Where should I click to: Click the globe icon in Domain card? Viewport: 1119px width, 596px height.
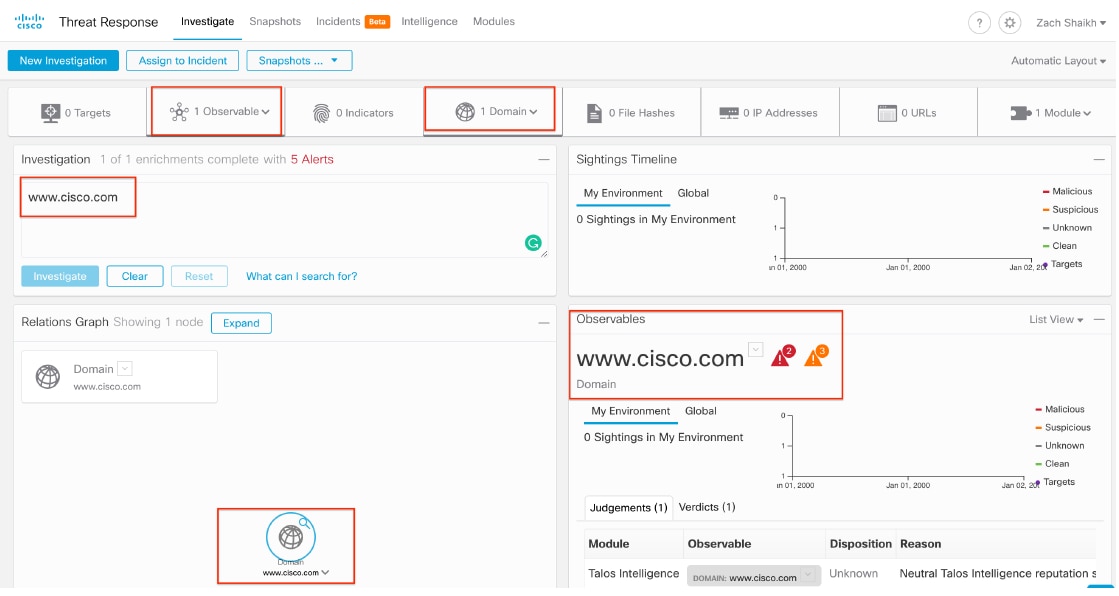pyautogui.click(x=48, y=376)
